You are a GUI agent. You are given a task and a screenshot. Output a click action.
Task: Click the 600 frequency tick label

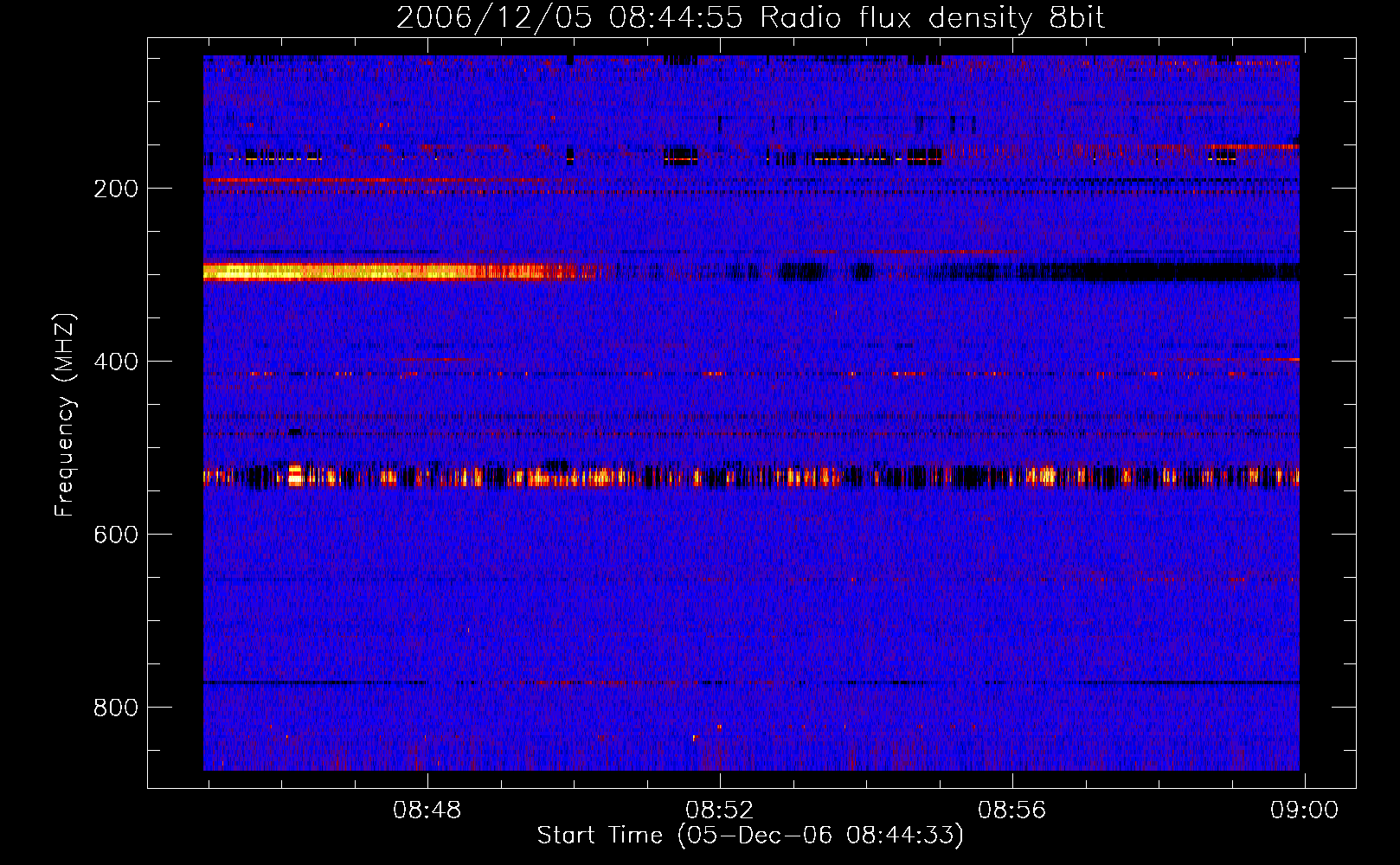tap(116, 535)
